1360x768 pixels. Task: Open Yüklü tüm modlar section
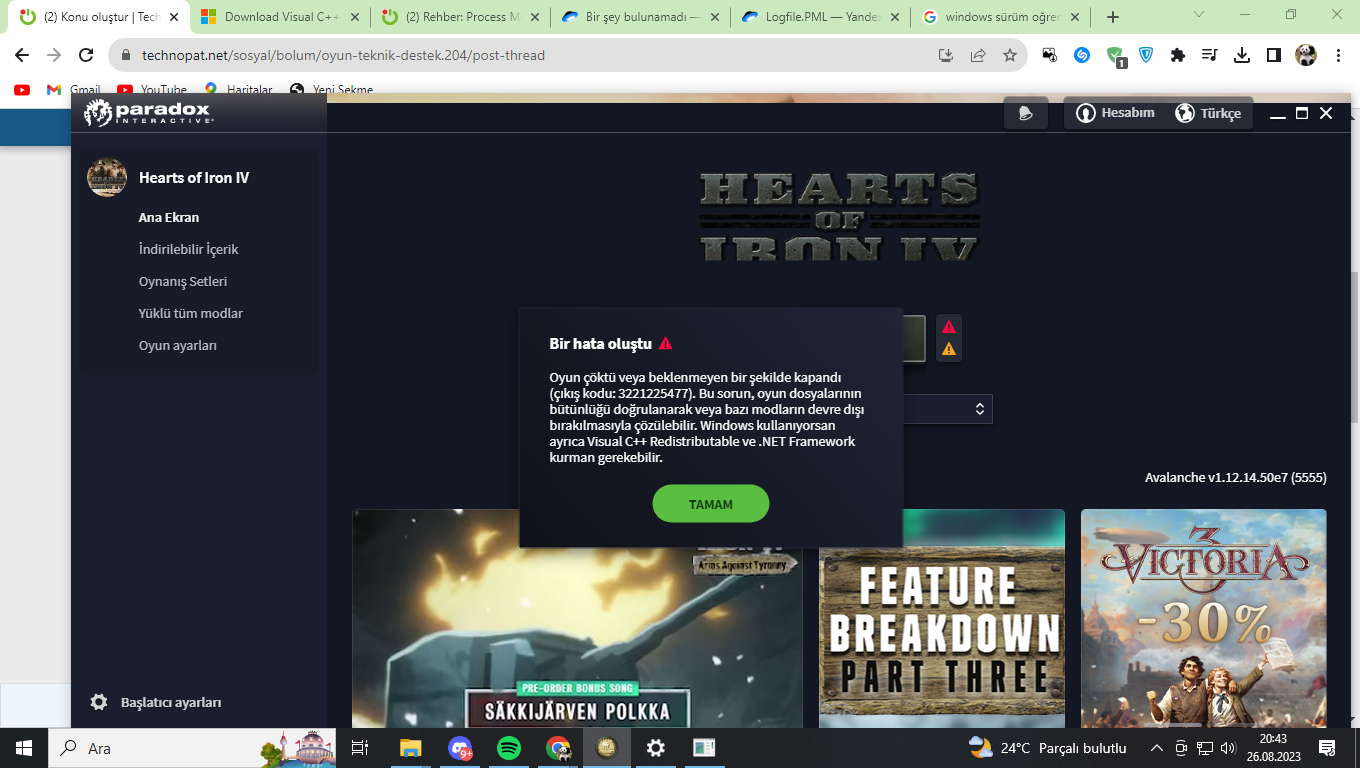pos(191,313)
